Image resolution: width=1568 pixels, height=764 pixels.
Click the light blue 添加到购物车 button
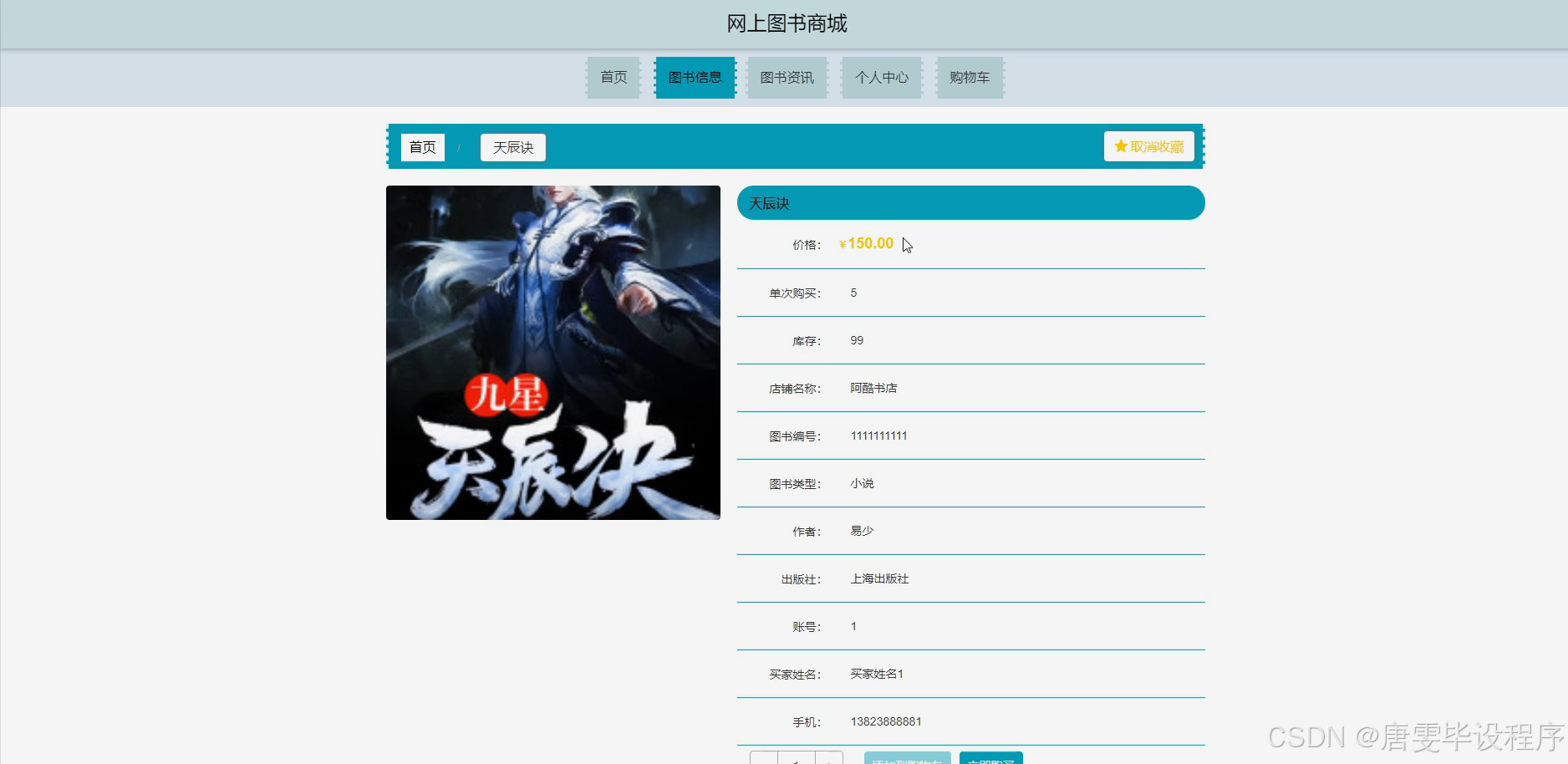coord(907,758)
